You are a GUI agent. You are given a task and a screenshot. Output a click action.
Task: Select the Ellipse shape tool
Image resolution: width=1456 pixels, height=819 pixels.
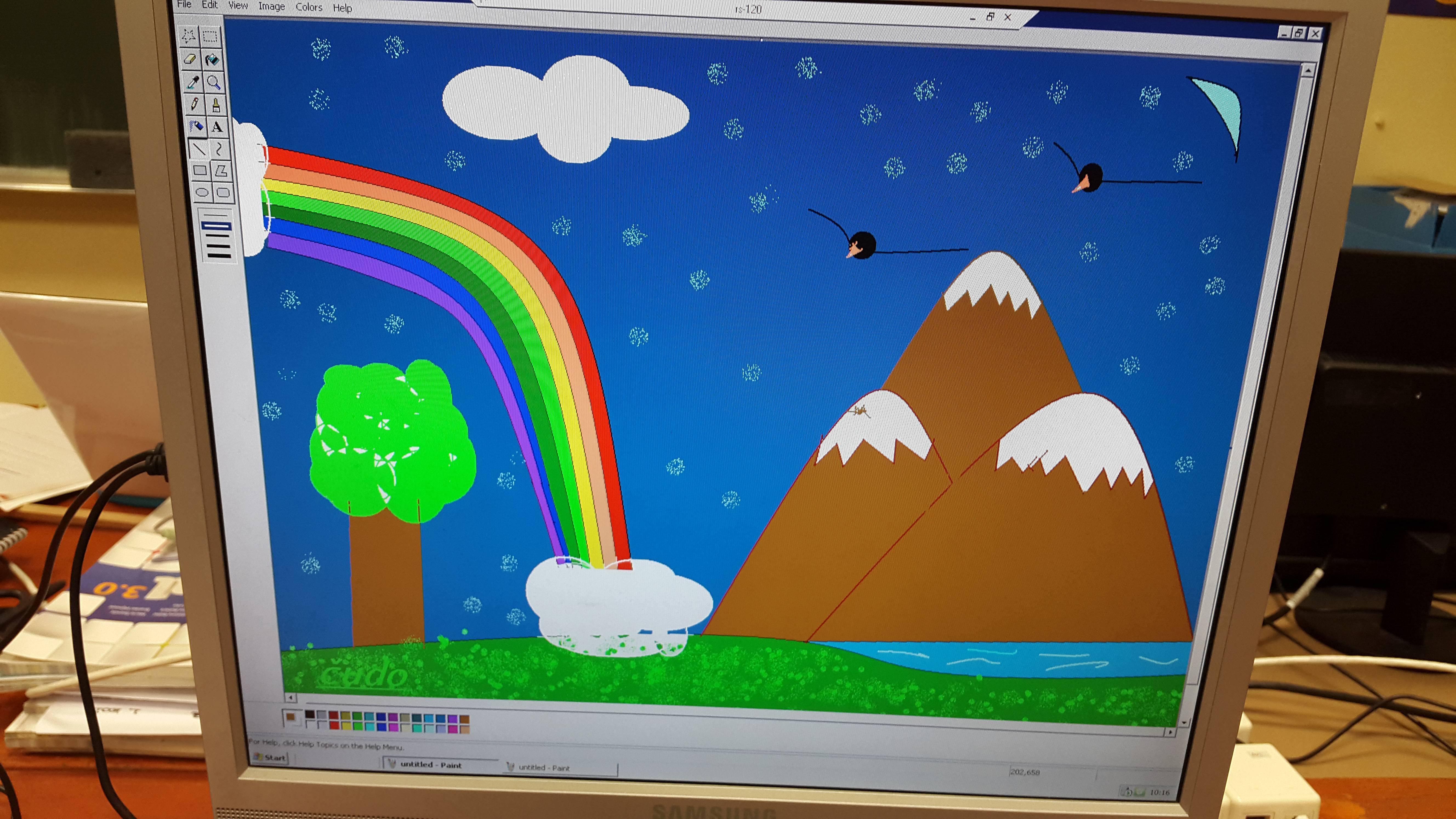click(x=202, y=193)
